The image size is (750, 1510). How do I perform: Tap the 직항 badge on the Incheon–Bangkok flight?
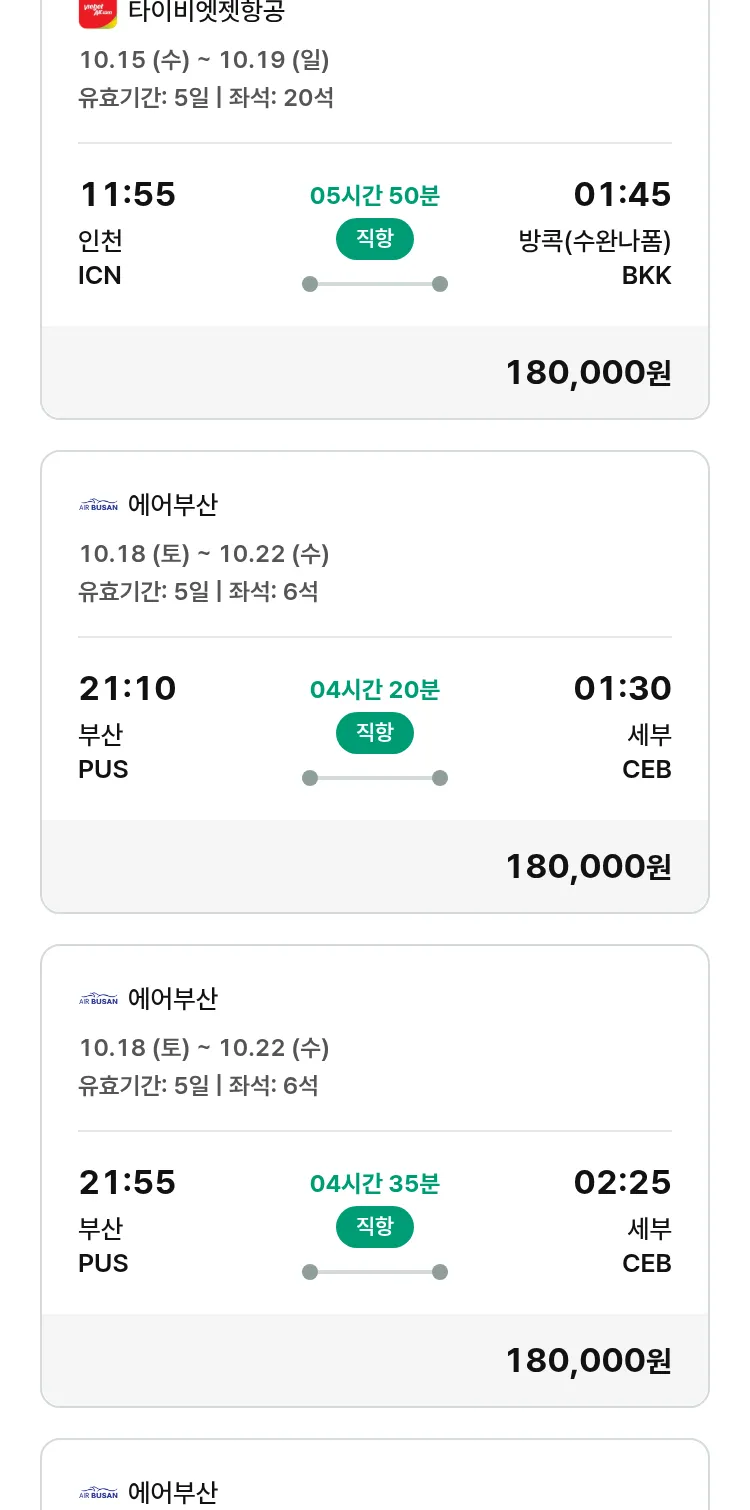[x=375, y=239]
